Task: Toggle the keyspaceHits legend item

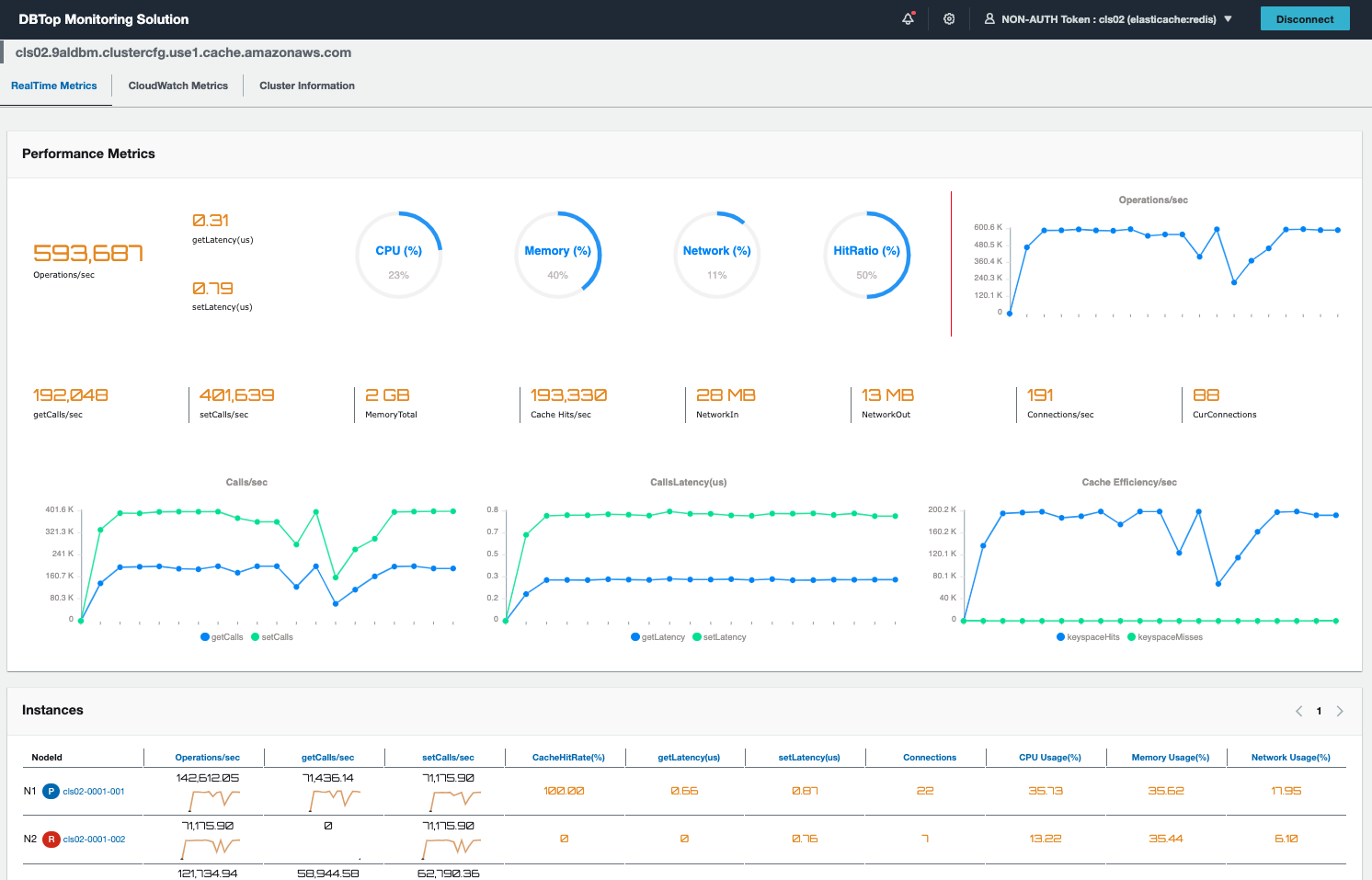Action: (1088, 637)
